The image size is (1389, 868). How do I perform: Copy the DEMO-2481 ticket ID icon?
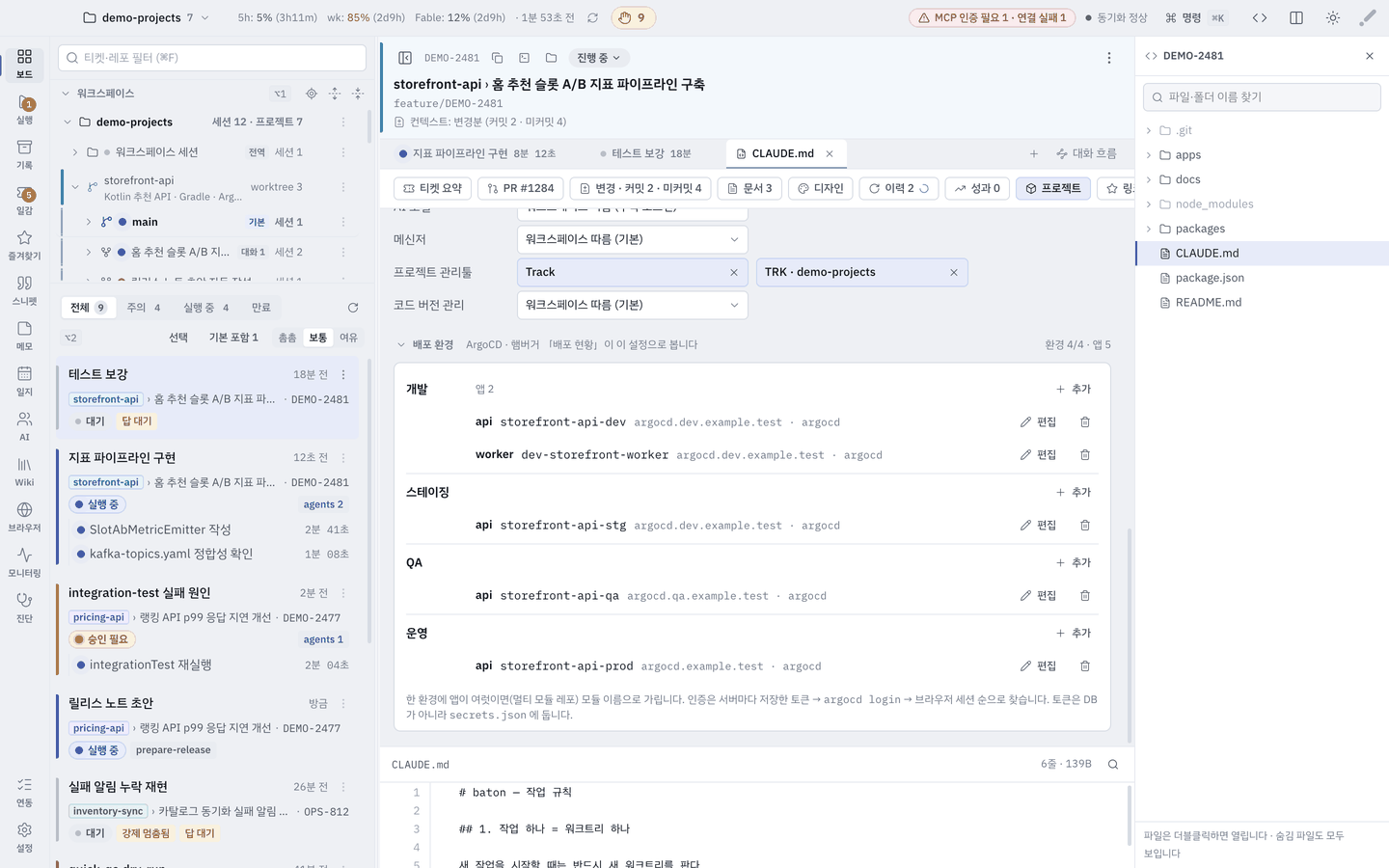coord(497,58)
